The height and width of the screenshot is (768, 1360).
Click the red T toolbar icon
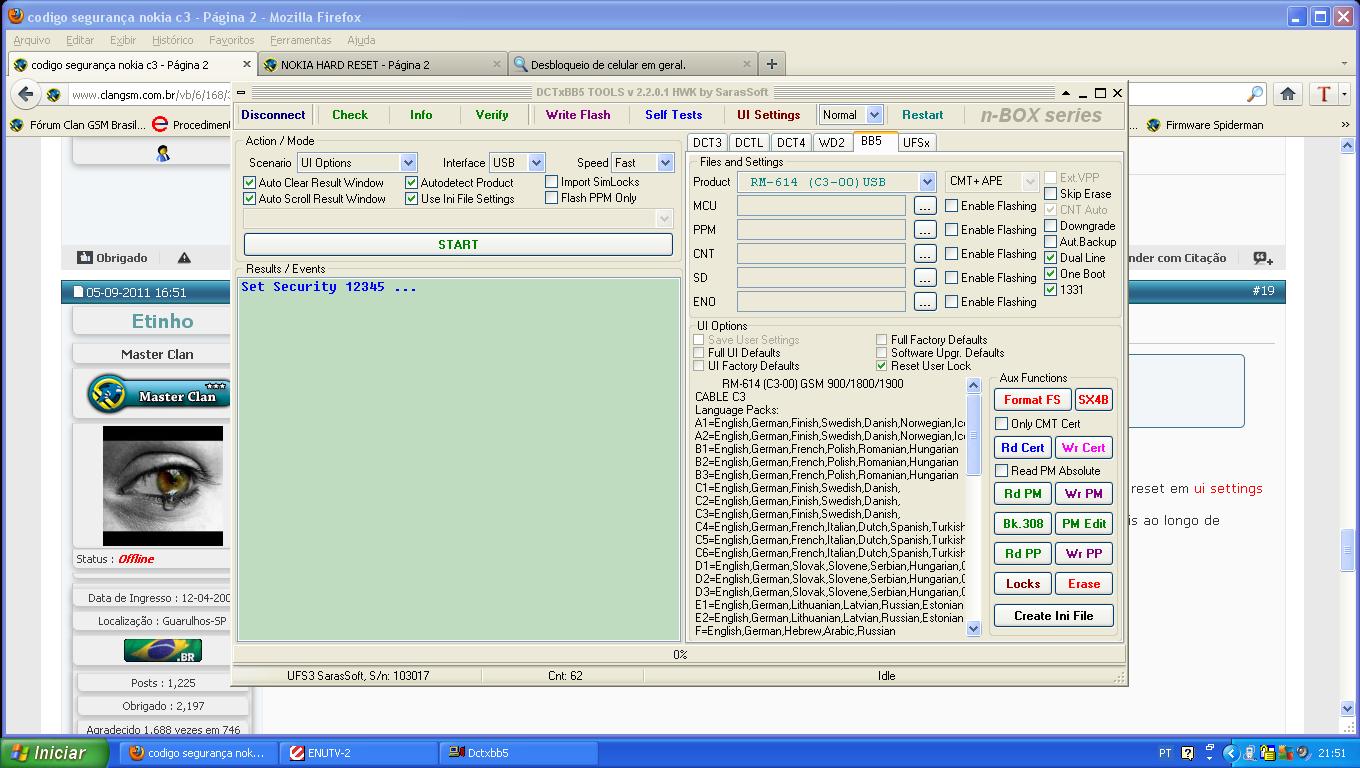tap(1324, 94)
